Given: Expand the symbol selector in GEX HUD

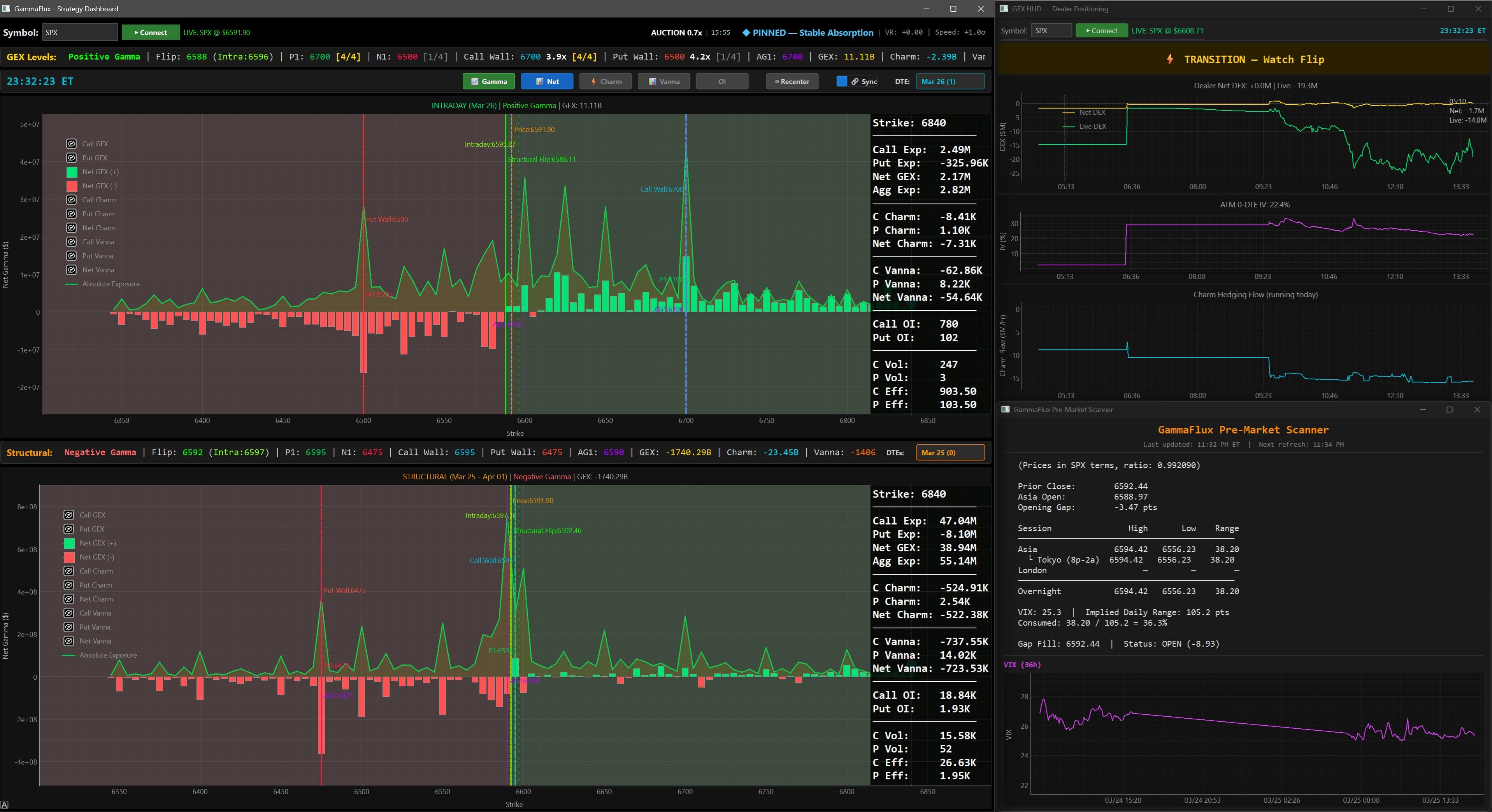Looking at the screenshot, I should point(1051,30).
